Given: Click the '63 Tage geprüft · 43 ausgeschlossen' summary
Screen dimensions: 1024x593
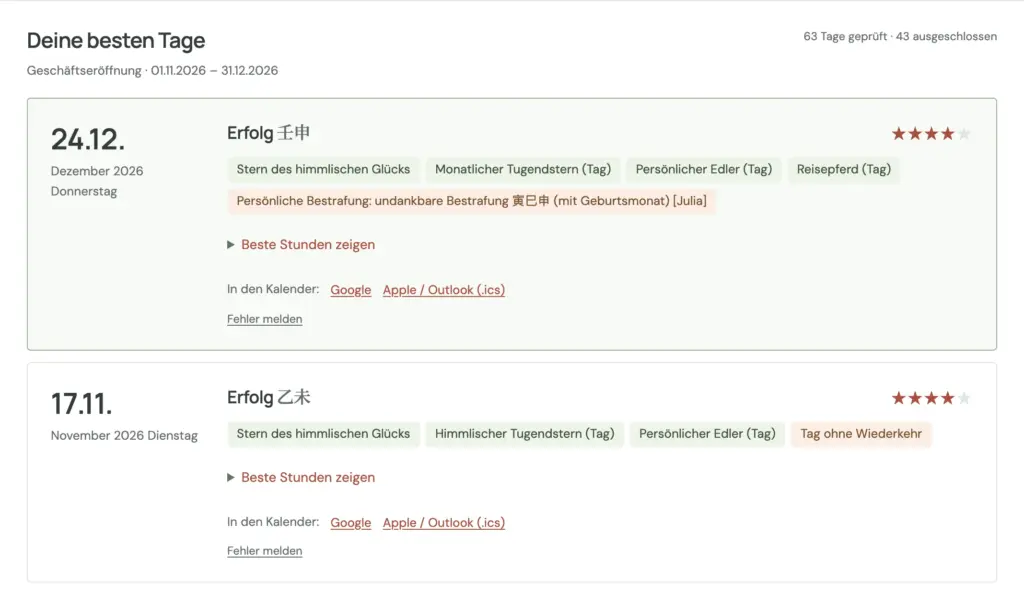Looking at the screenshot, I should click(x=900, y=37).
